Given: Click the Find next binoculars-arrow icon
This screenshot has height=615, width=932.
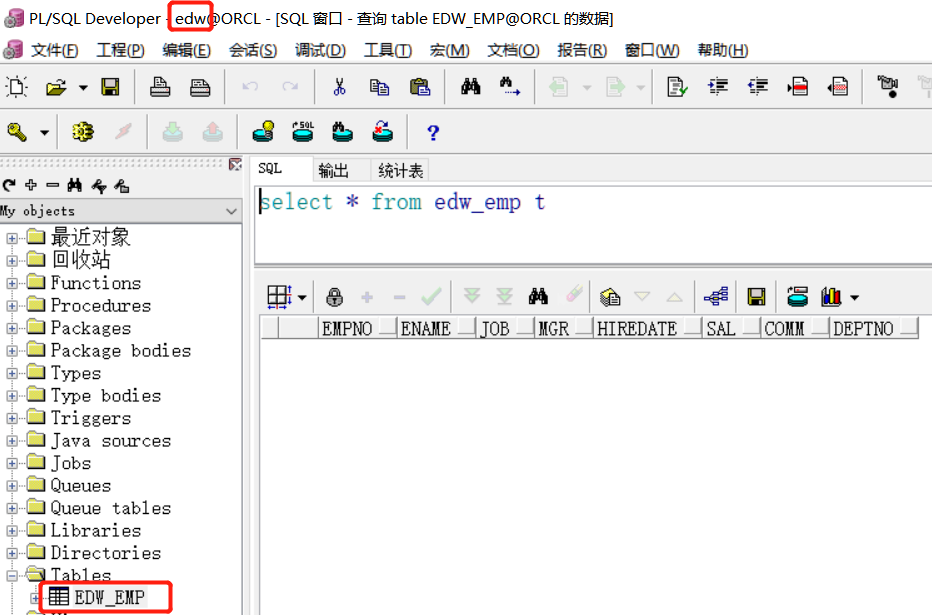Looking at the screenshot, I should [x=510, y=87].
